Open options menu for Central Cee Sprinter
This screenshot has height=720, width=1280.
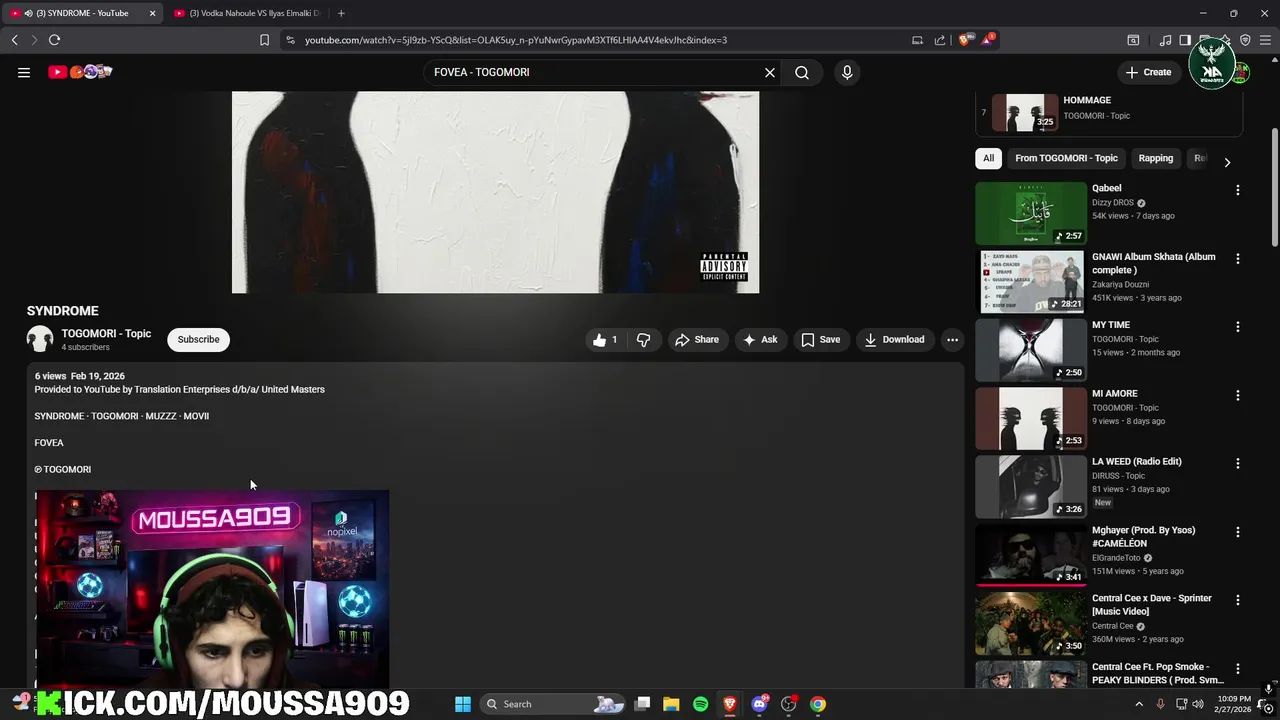[1237, 600]
